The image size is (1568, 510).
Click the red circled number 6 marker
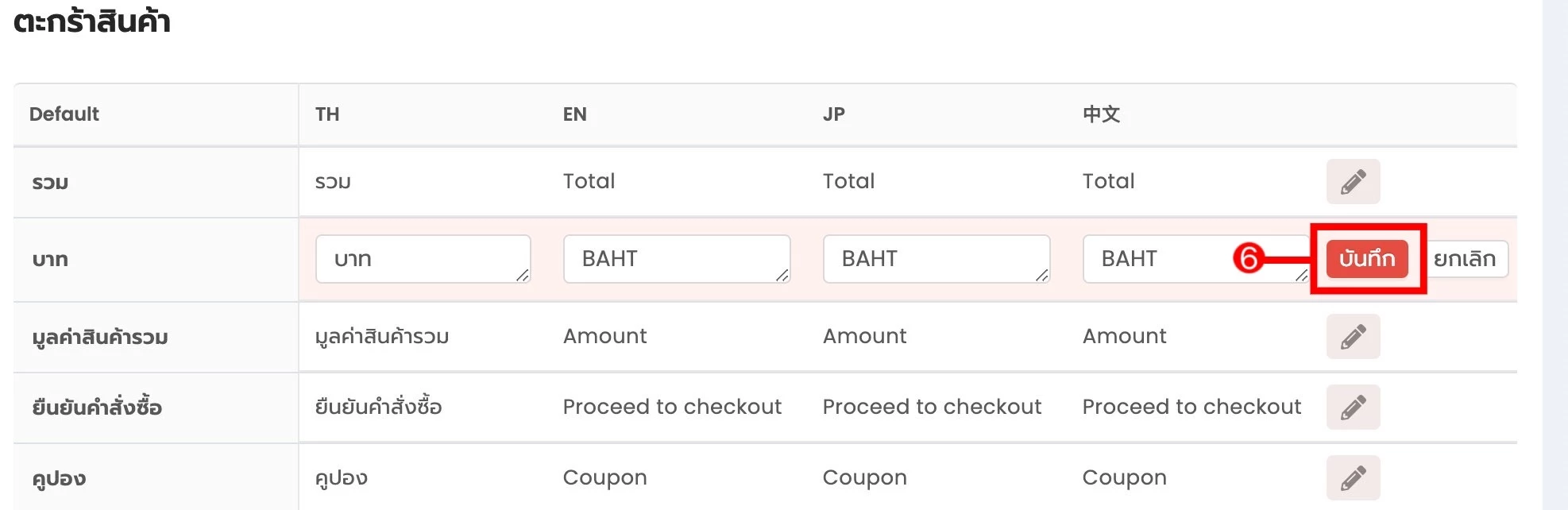point(1249,258)
